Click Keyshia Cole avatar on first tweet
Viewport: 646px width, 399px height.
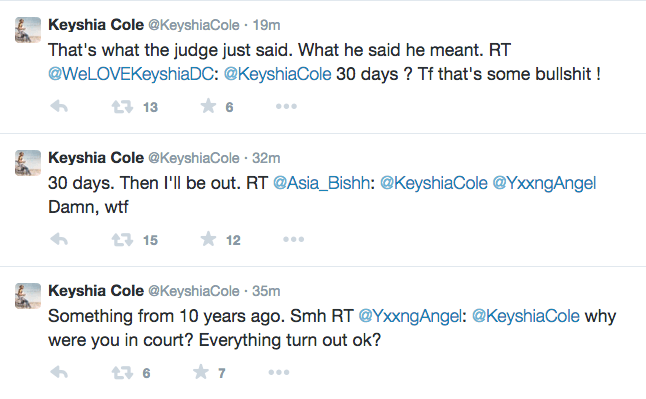coord(28,30)
